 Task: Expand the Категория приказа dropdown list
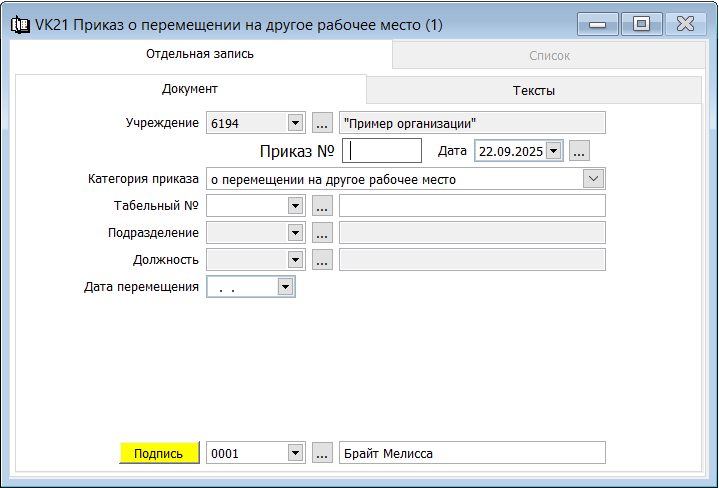(x=593, y=179)
